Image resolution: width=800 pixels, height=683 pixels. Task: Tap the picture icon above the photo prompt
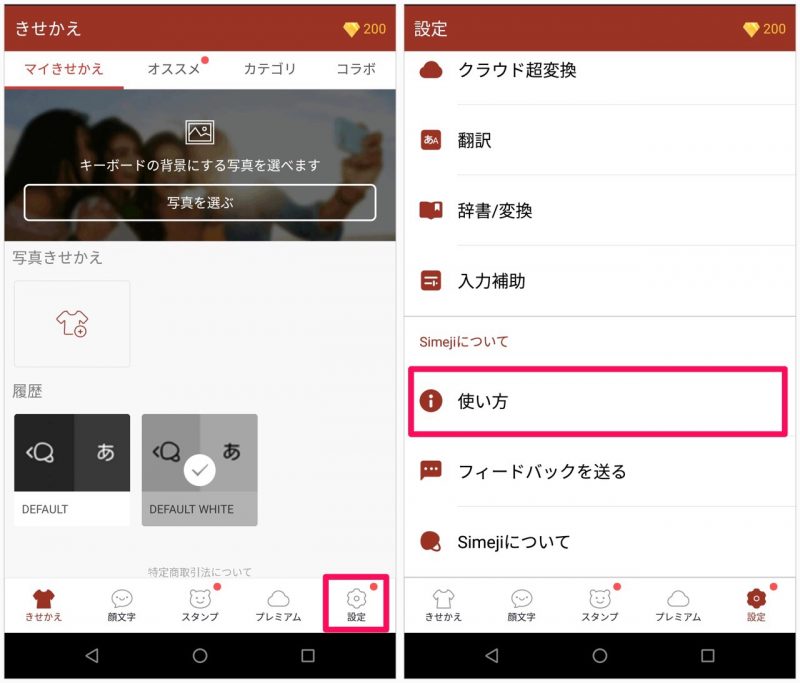point(199,132)
